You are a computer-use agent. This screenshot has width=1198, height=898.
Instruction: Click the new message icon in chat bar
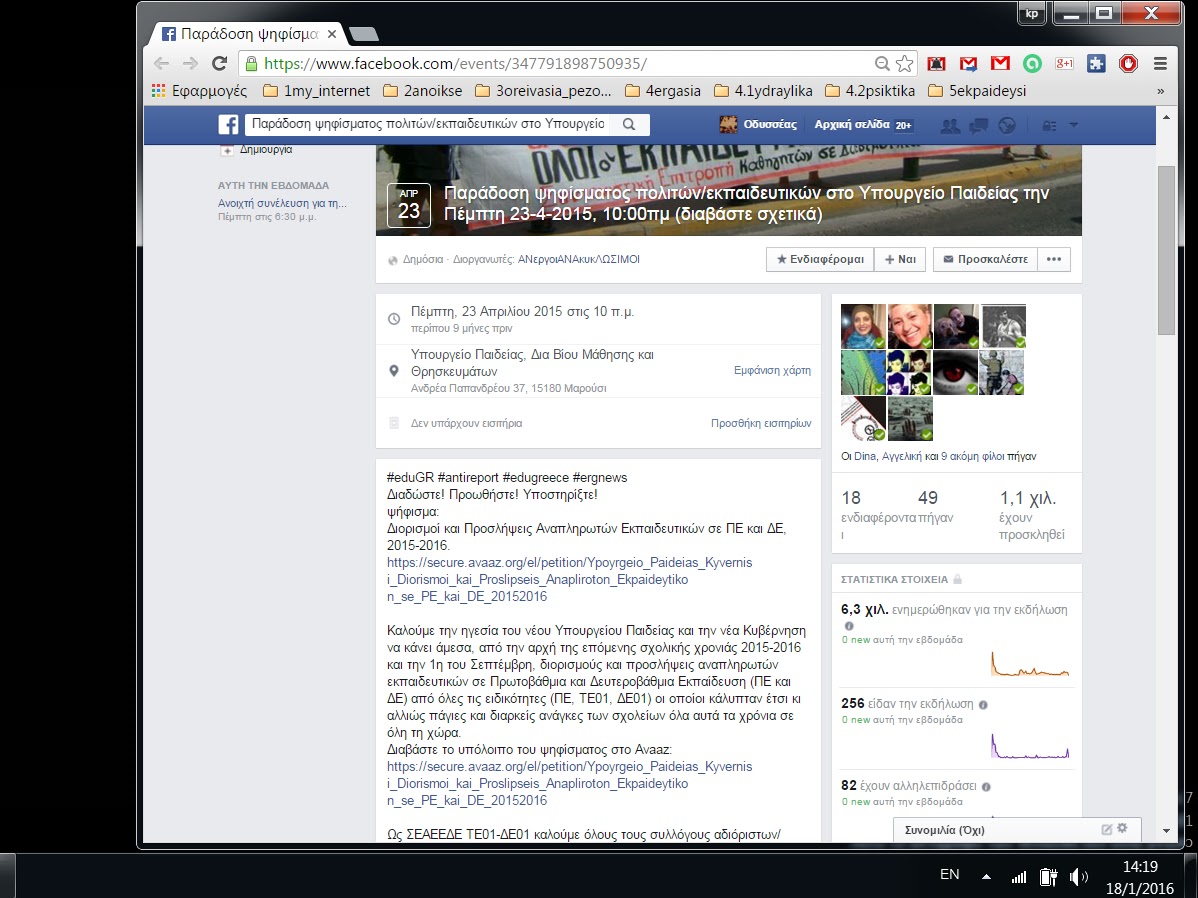click(1106, 829)
